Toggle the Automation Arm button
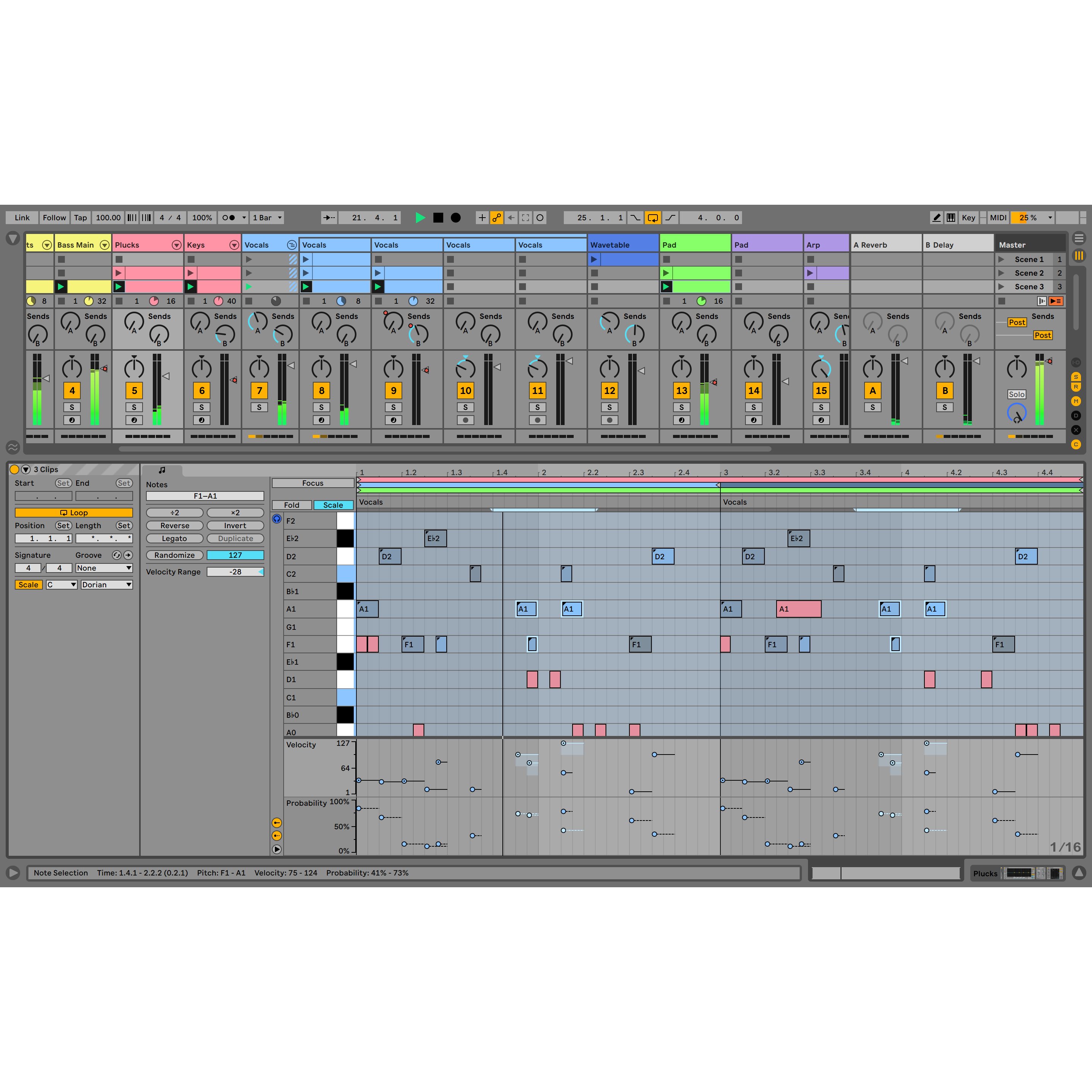1092x1092 pixels. [496, 218]
